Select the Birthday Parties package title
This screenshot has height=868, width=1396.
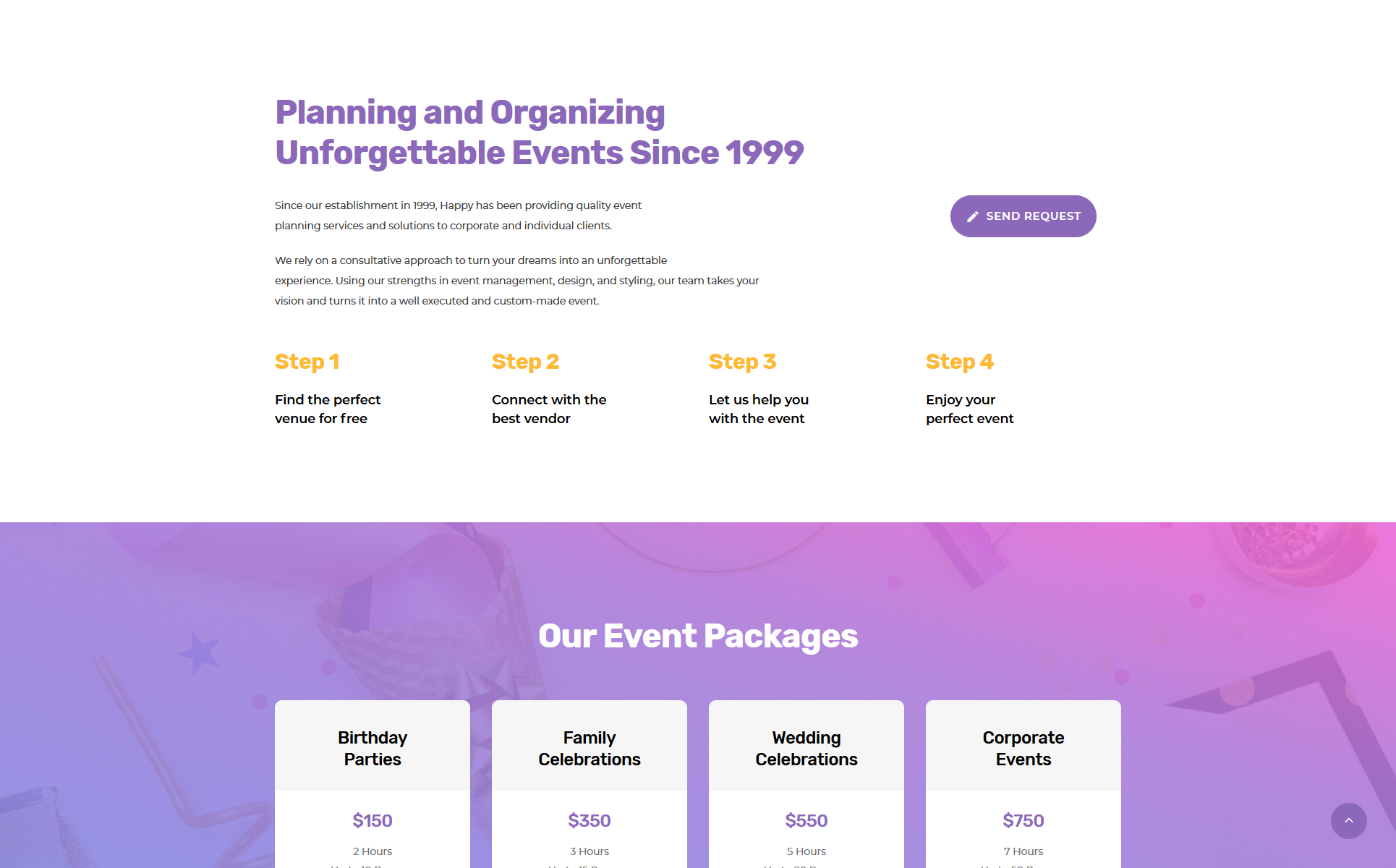point(373,748)
